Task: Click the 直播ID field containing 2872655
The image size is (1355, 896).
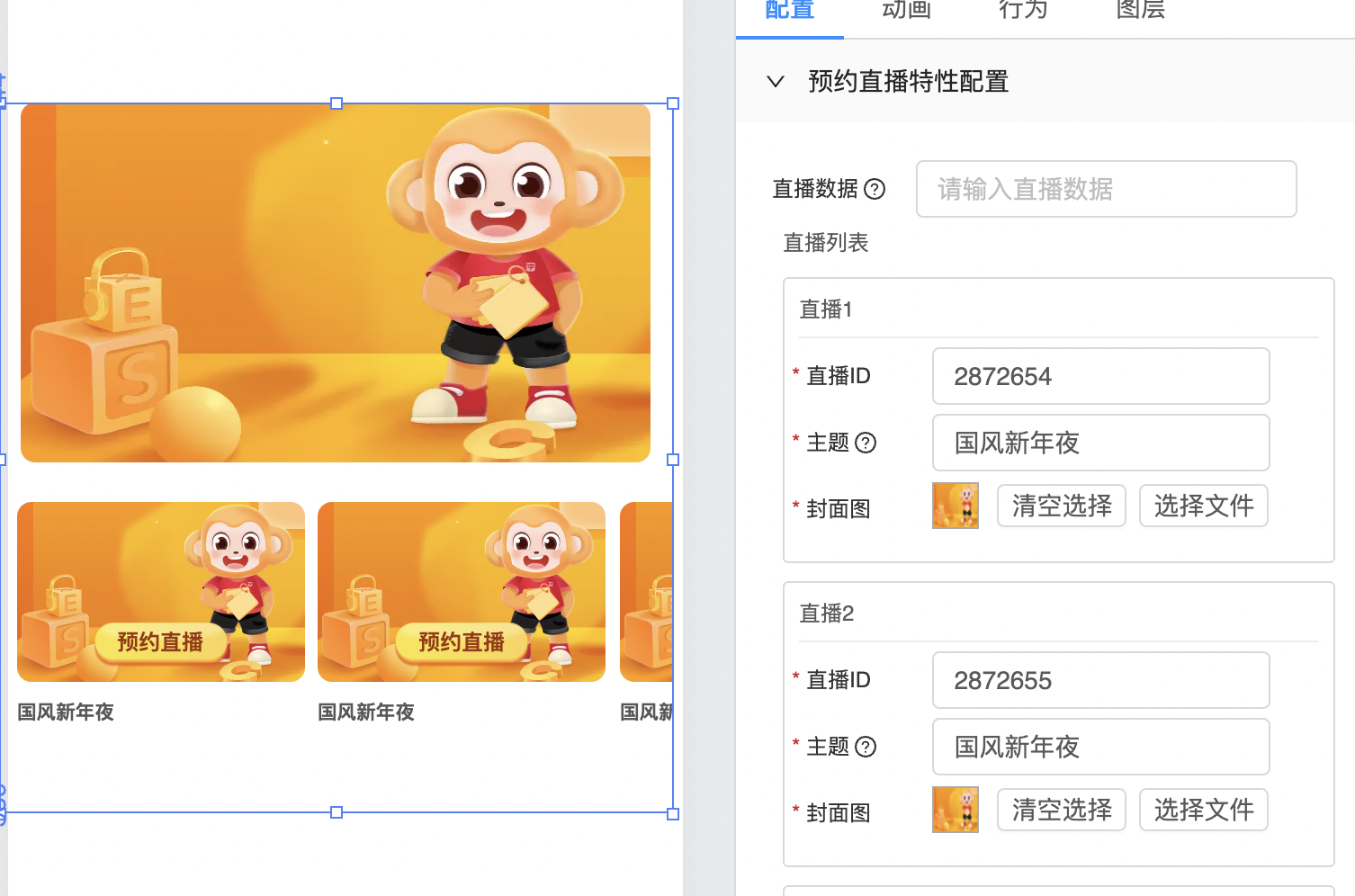Action: point(1100,680)
